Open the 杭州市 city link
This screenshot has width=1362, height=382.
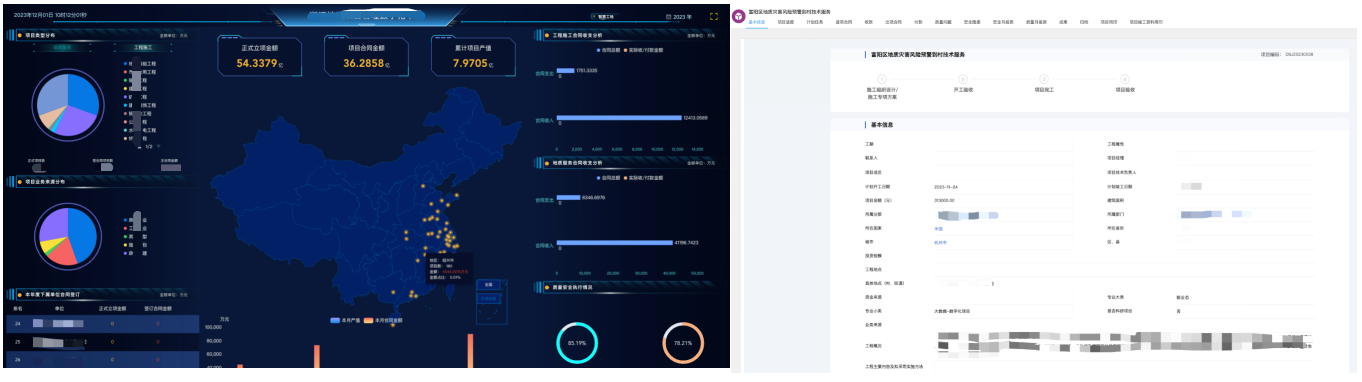tap(940, 242)
